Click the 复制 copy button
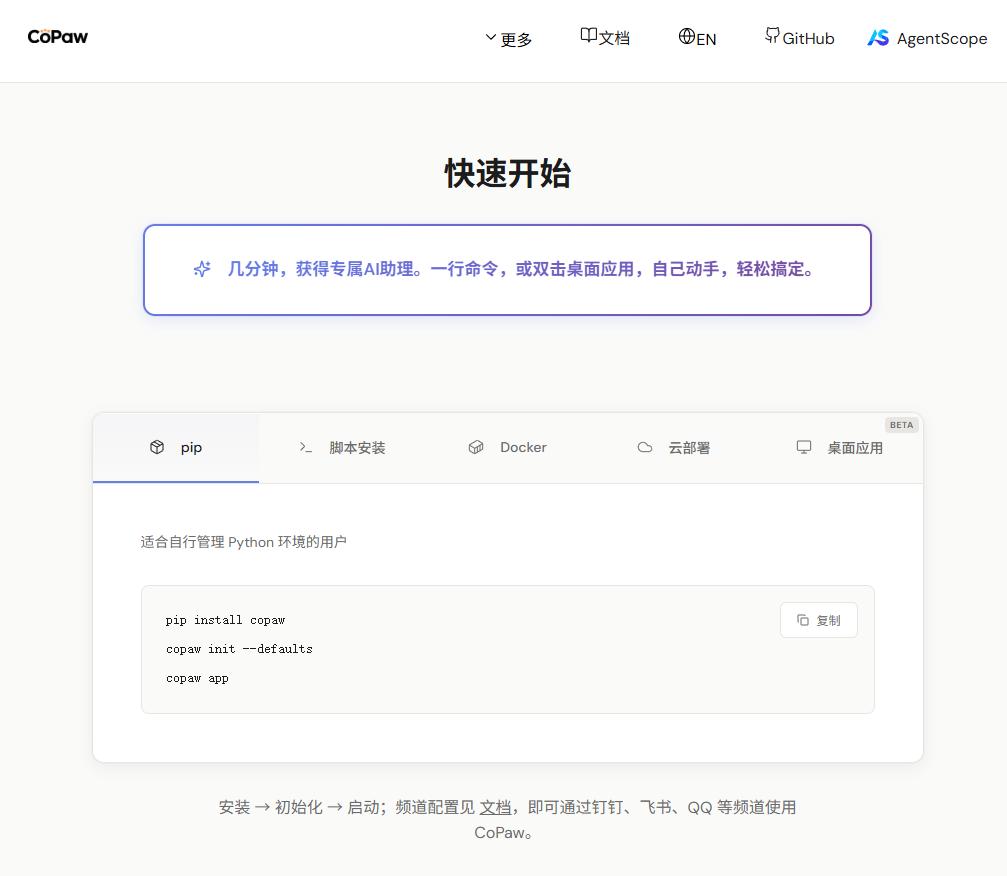Image resolution: width=1007 pixels, height=876 pixels. [818, 620]
